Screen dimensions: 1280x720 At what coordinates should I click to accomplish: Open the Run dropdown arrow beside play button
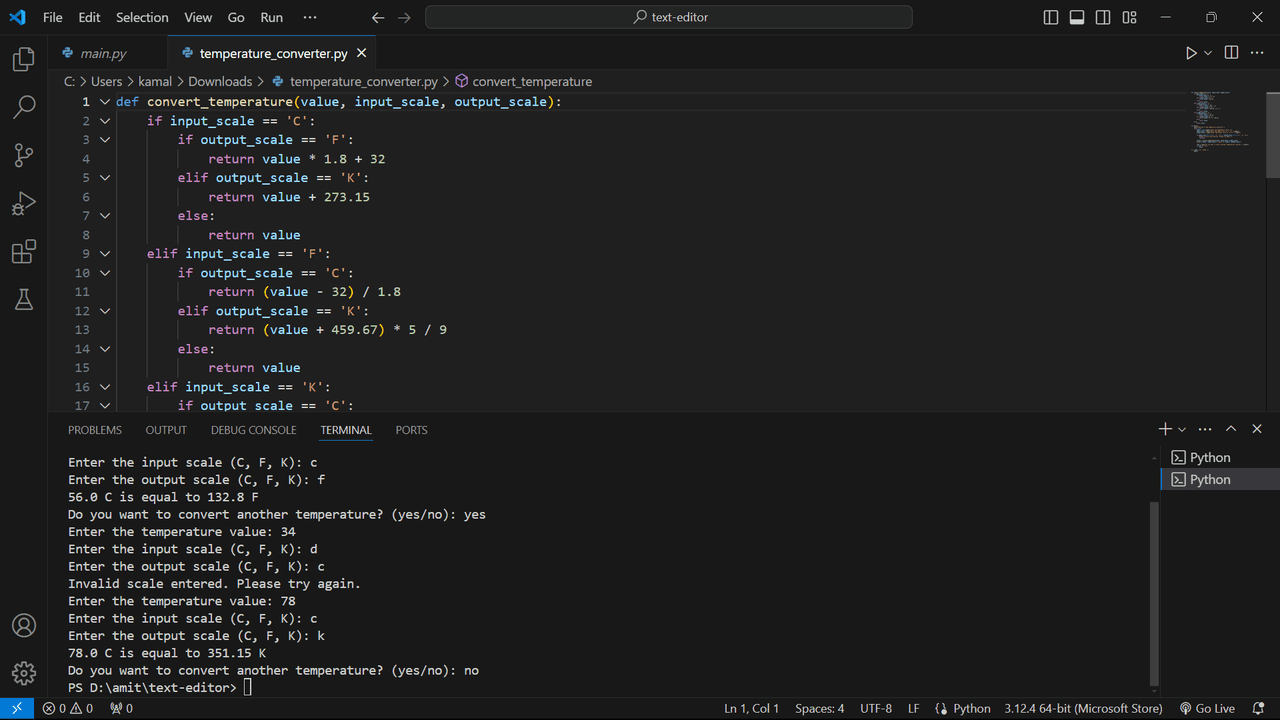point(1208,53)
